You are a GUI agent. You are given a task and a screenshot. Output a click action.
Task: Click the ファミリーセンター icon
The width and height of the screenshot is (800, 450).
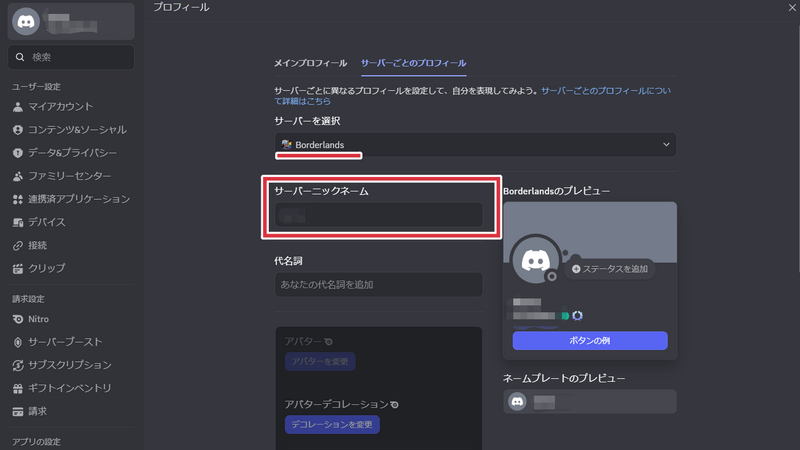tap(18, 176)
